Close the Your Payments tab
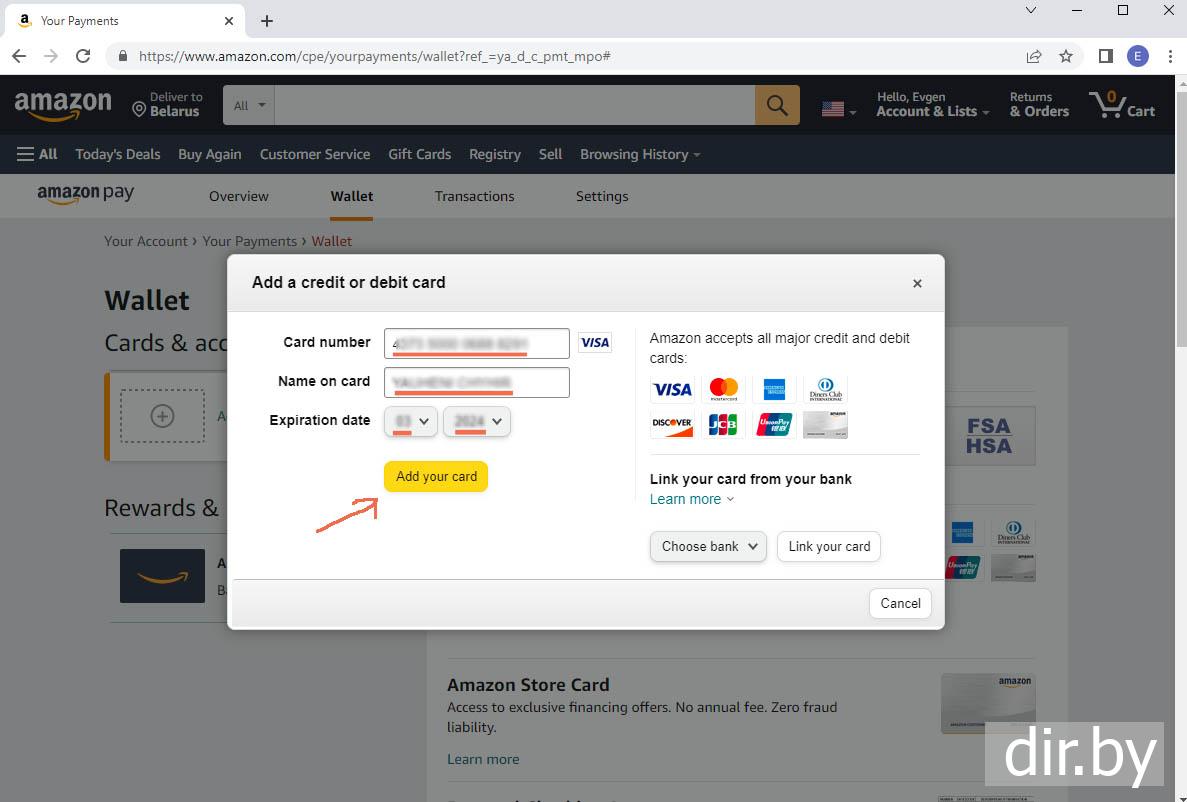 pyautogui.click(x=229, y=21)
